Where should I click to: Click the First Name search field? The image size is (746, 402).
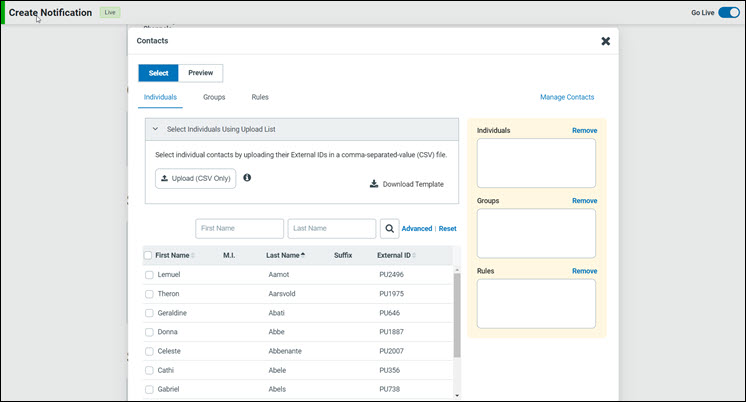[240, 229]
